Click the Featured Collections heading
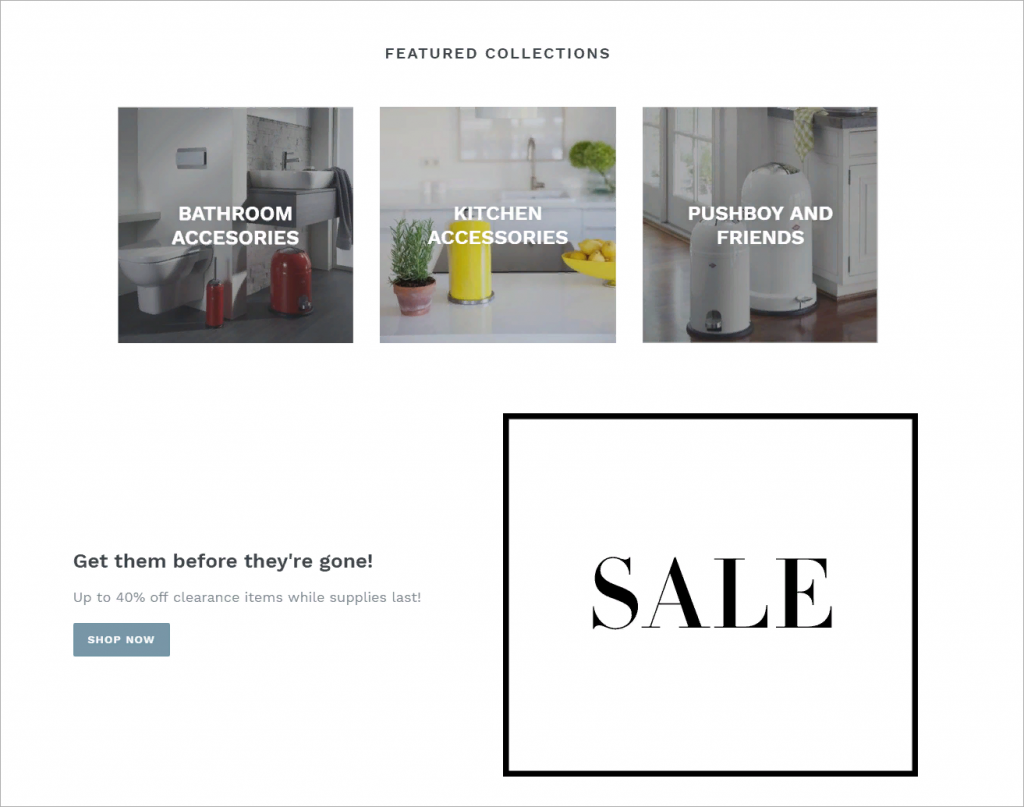Viewport: 1024px width, 807px height. [498, 54]
